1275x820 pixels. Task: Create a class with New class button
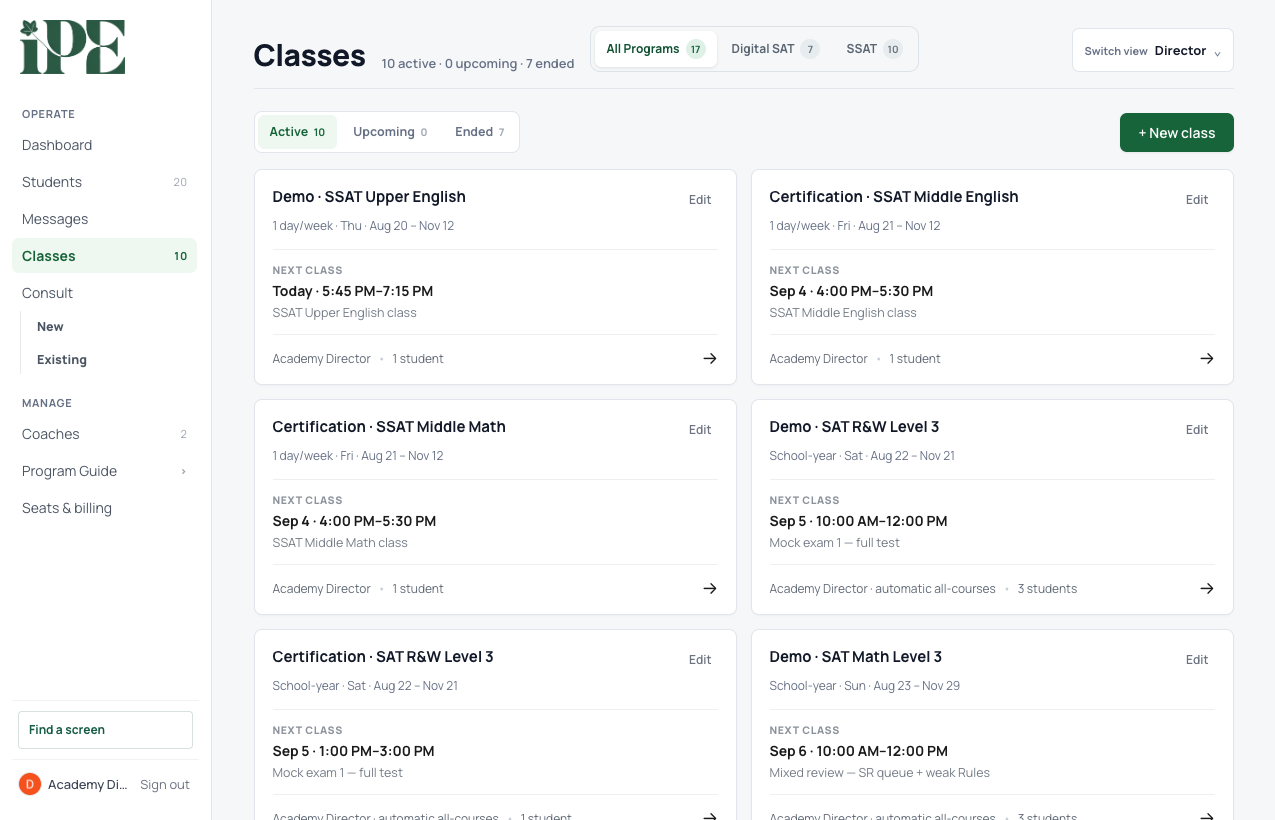point(1177,133)
